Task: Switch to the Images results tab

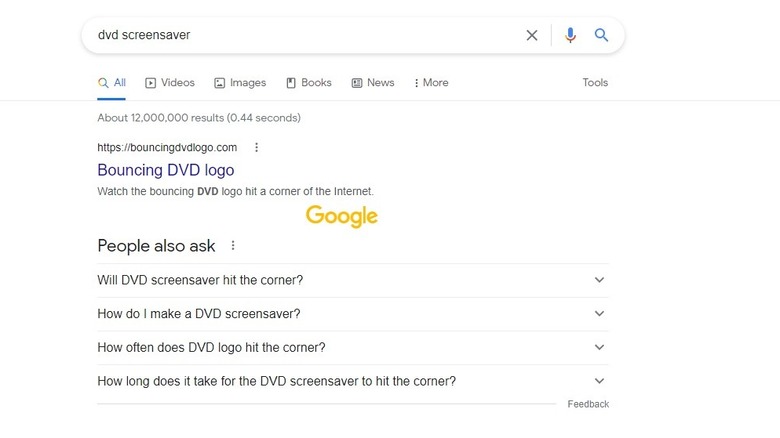Action: tap(240, 83)
